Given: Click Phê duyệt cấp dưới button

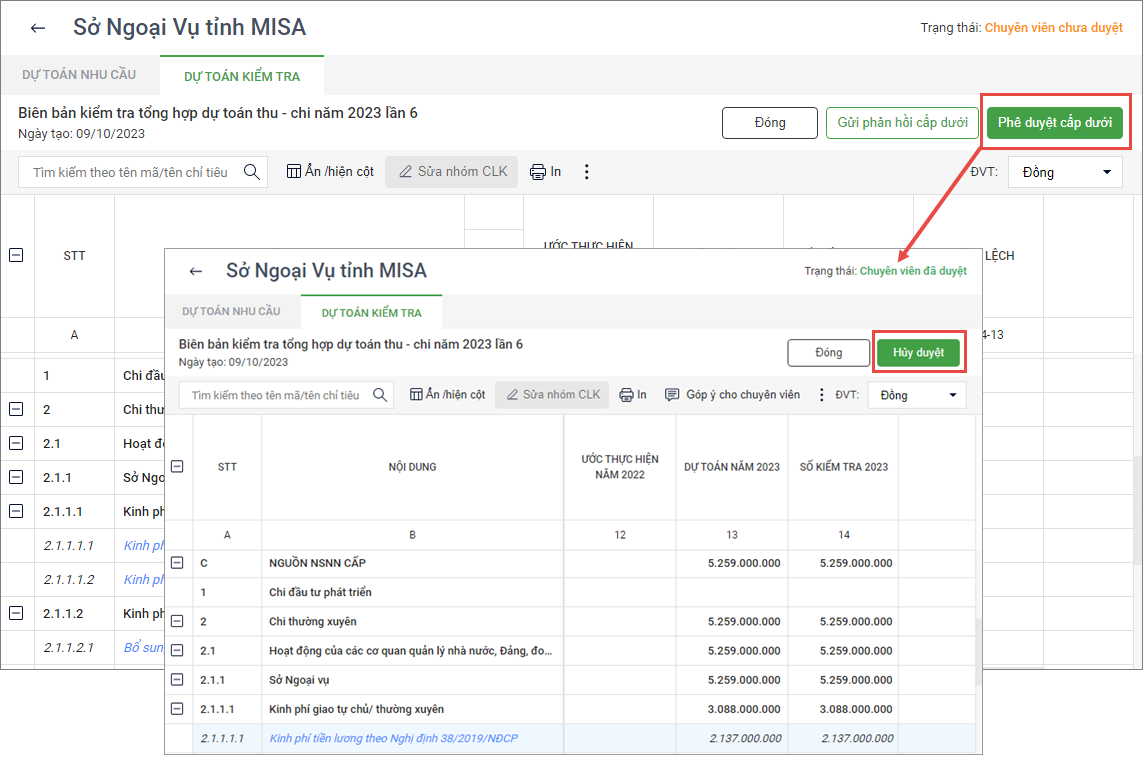Looking at the screenshot, I should pos(1055,123).
